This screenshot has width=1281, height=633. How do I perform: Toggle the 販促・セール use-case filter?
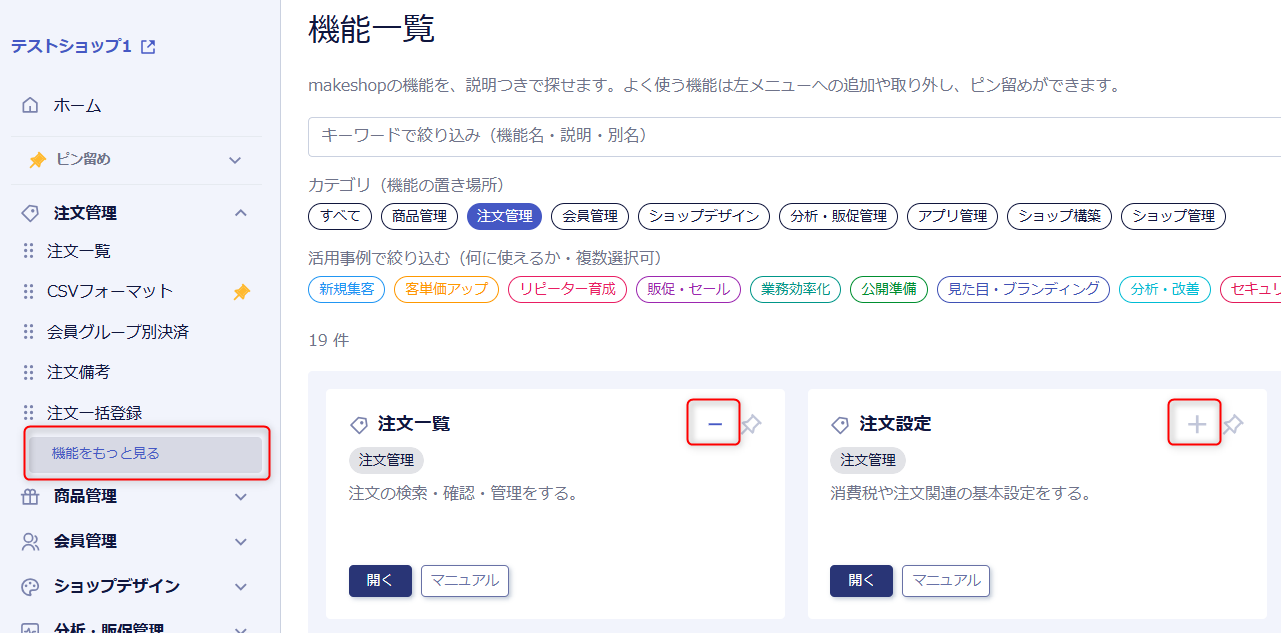coord(688,290)
